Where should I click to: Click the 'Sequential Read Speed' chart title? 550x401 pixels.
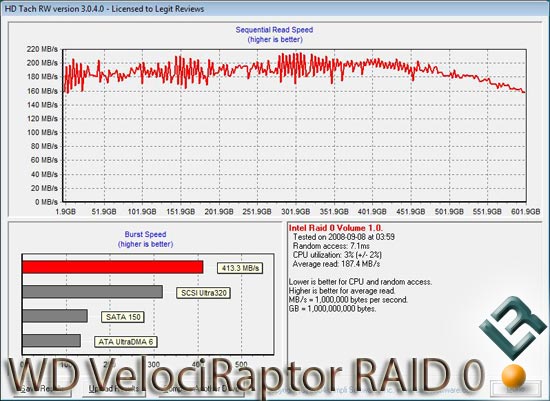[x=274, y=30]
